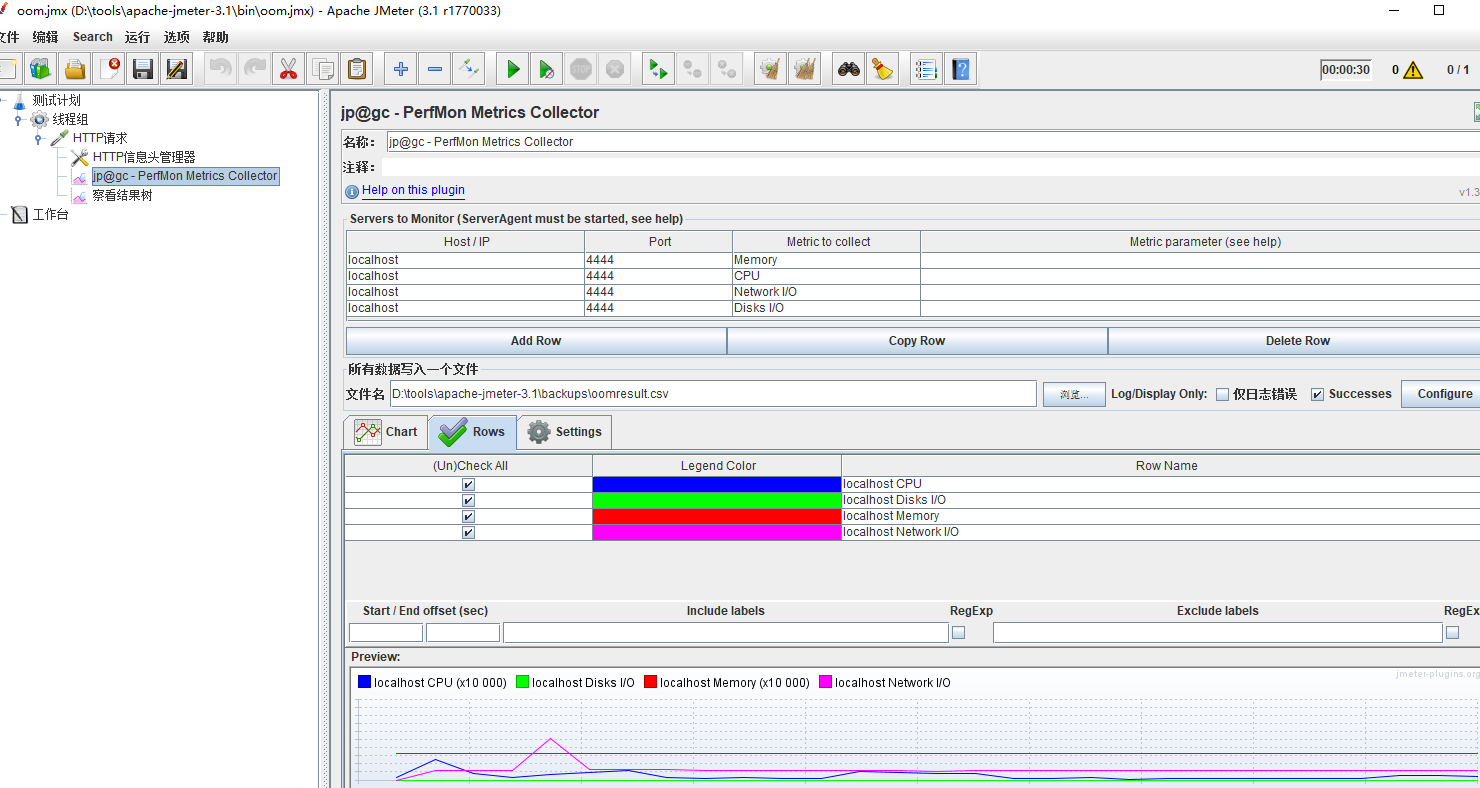Click the red localhost Memory color swatch
This screenshot has height=788, width=1480.
[717, 516]
